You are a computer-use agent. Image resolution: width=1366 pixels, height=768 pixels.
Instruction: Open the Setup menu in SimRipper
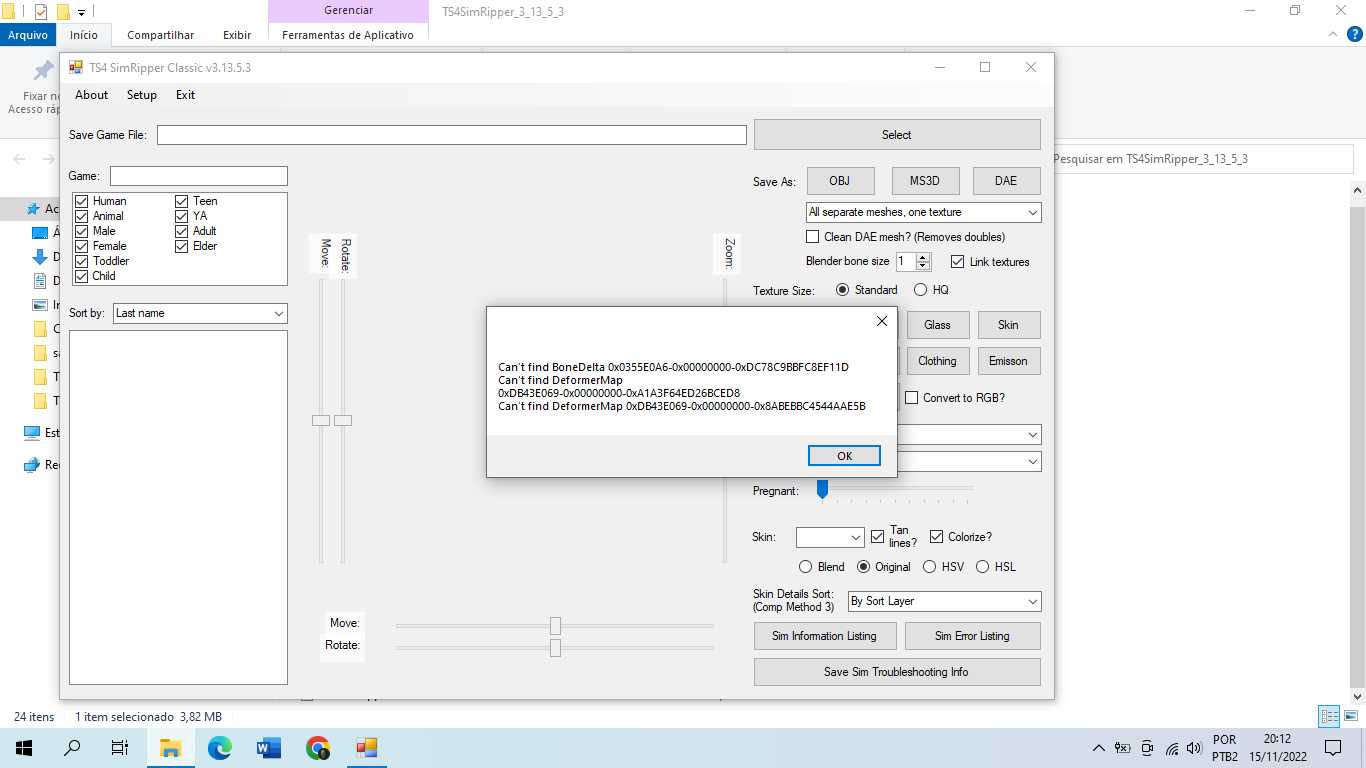click(141, 95)
